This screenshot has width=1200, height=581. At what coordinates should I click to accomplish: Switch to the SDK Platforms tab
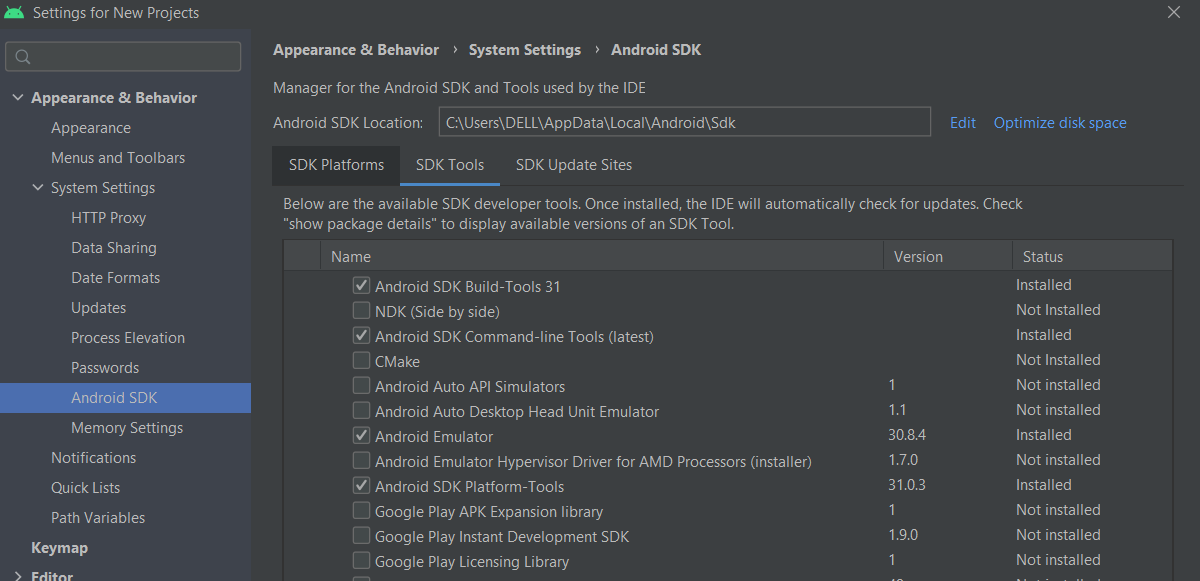336,165
